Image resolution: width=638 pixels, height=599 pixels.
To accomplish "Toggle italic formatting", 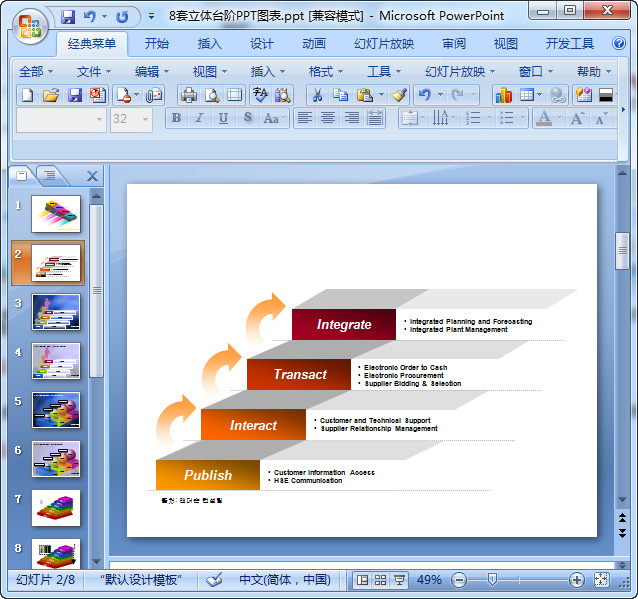I will (199, 118).
